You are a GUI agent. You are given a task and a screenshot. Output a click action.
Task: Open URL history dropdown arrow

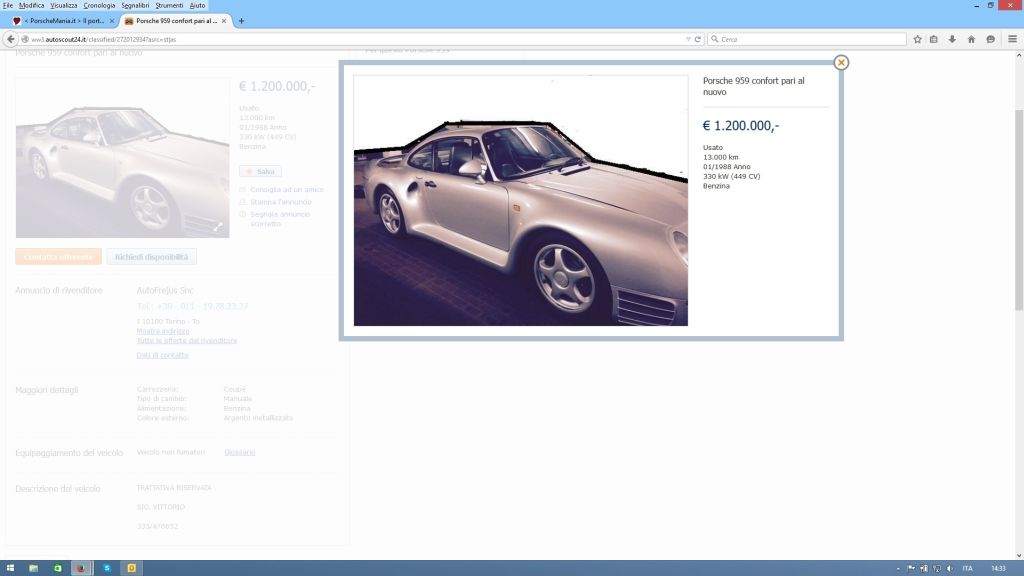(x=688, y=39)
